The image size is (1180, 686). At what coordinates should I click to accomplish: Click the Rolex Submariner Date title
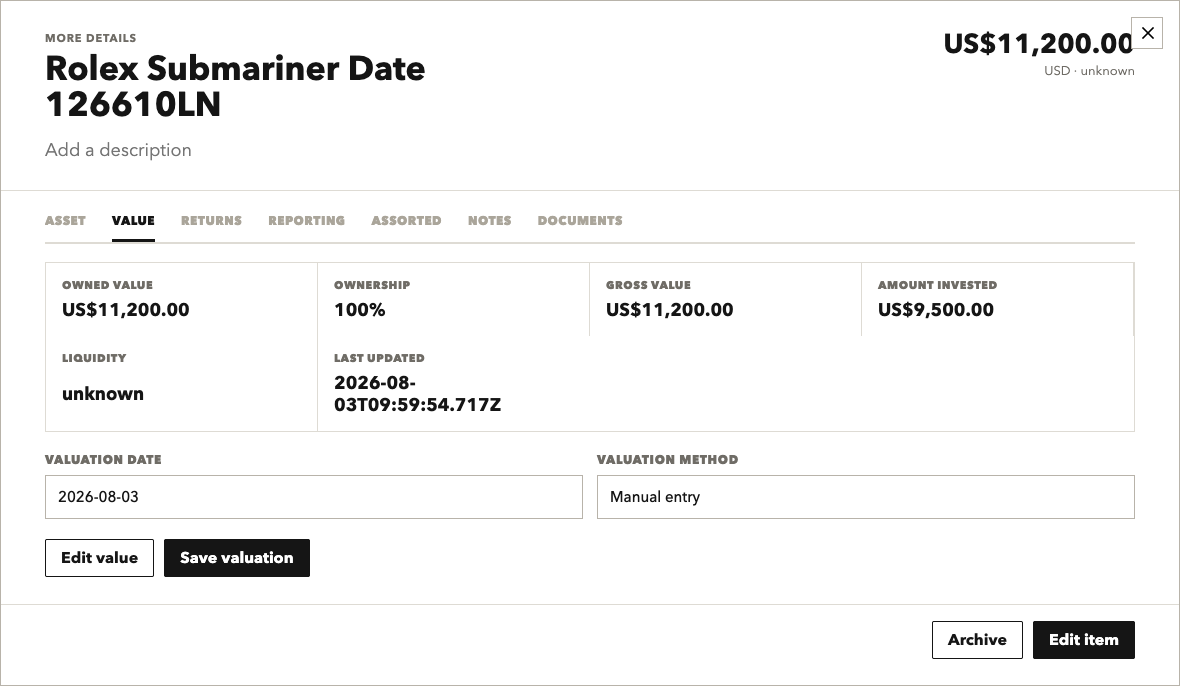pos(236,86)
